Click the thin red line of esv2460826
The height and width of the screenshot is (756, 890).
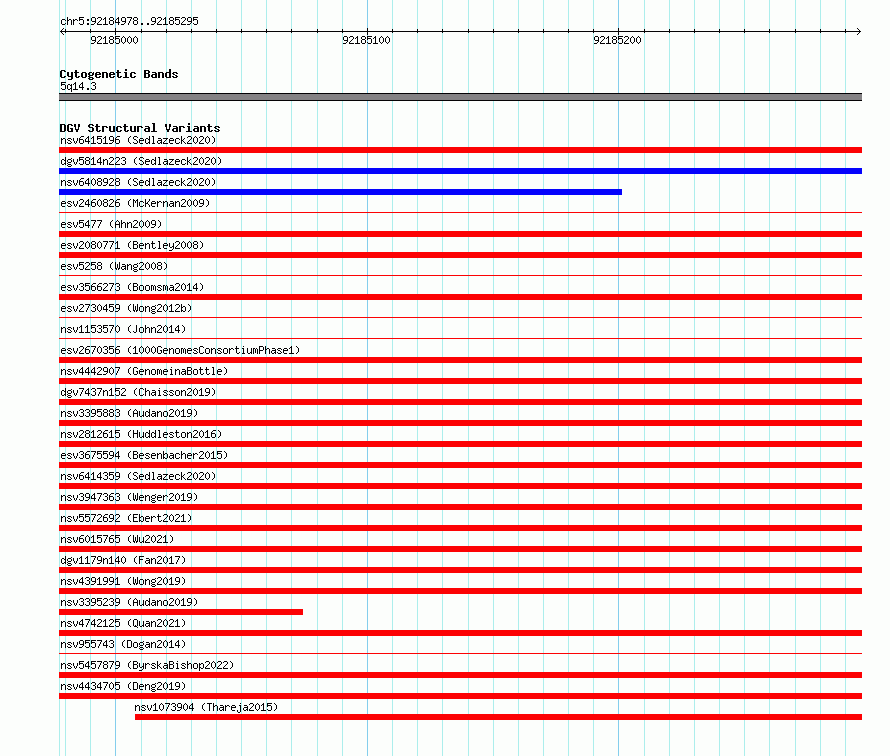(x=460, y=213)
